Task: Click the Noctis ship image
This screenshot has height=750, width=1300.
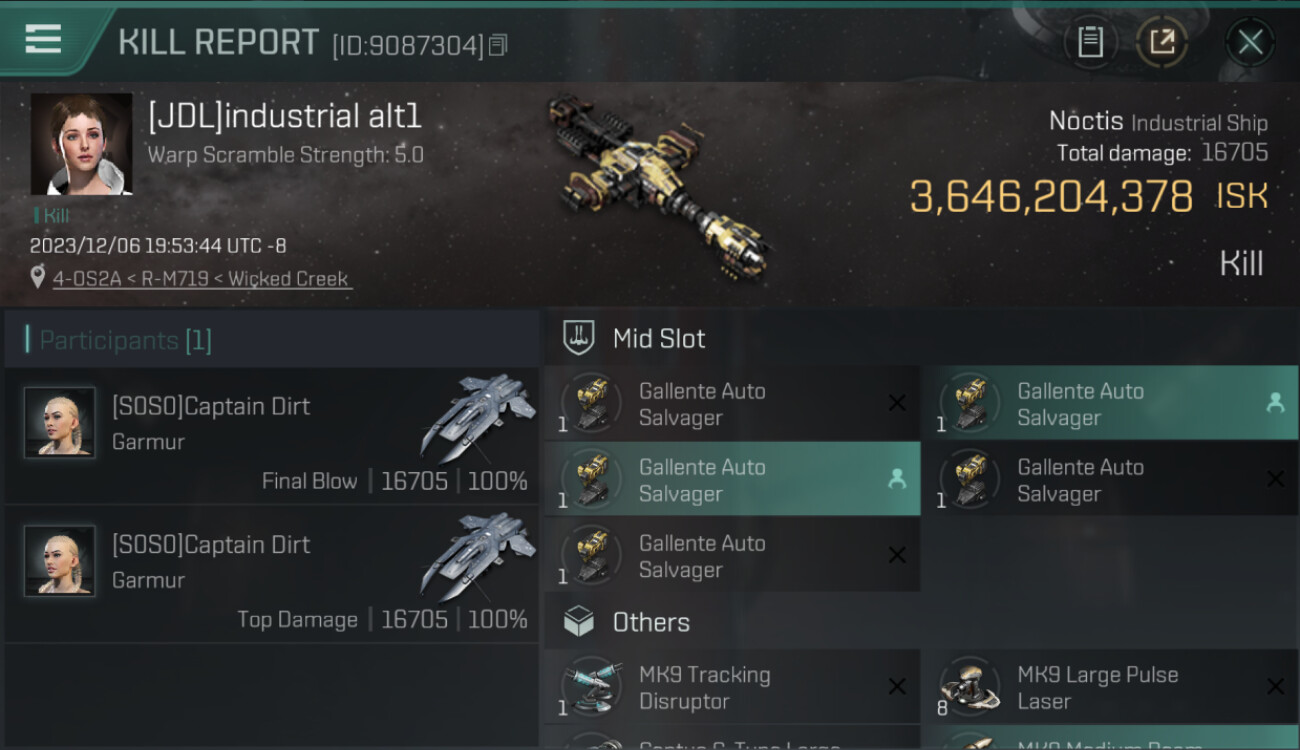Action: point(658,187)
